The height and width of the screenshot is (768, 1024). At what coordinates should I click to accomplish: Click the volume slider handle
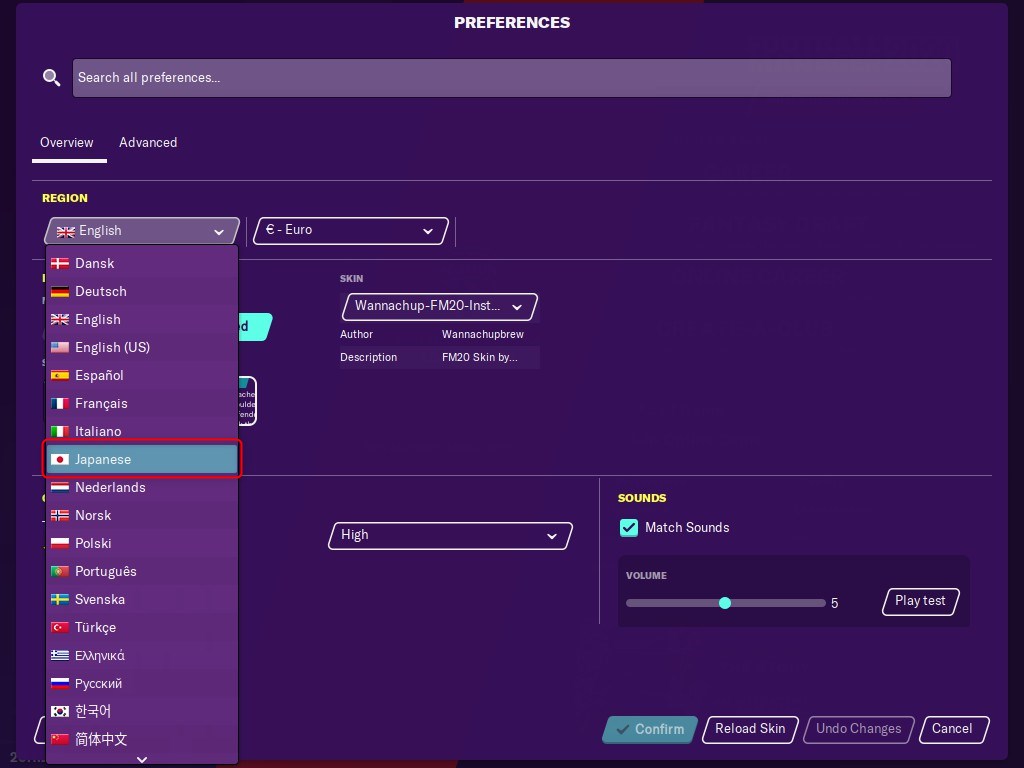click(x=725, y=603)
